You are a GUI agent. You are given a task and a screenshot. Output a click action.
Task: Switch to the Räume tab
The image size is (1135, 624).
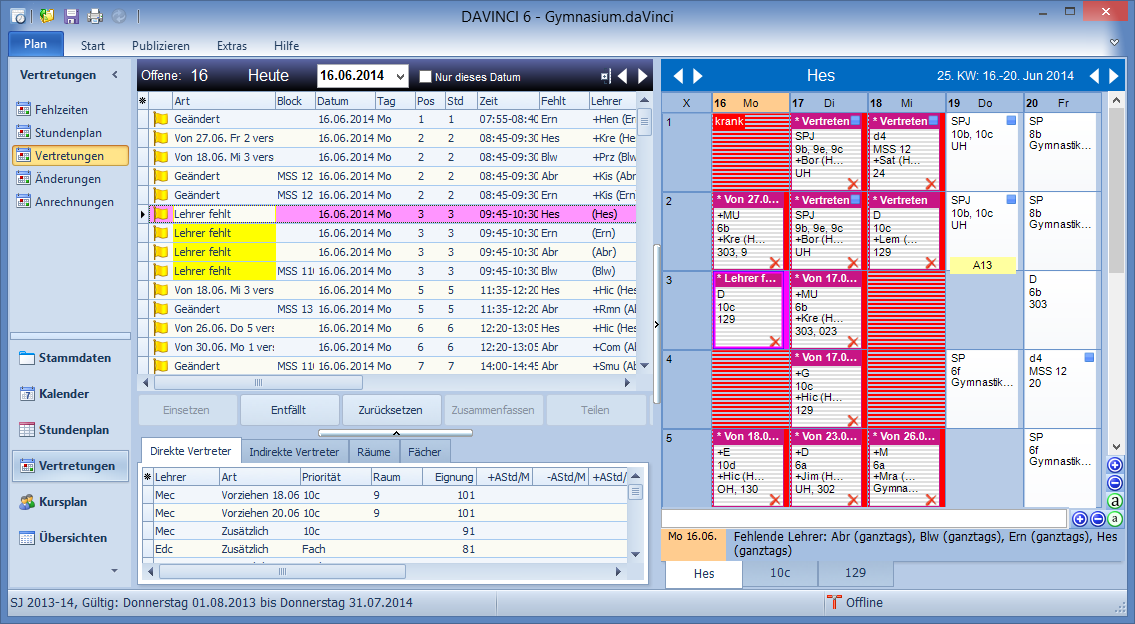point(374,452)
